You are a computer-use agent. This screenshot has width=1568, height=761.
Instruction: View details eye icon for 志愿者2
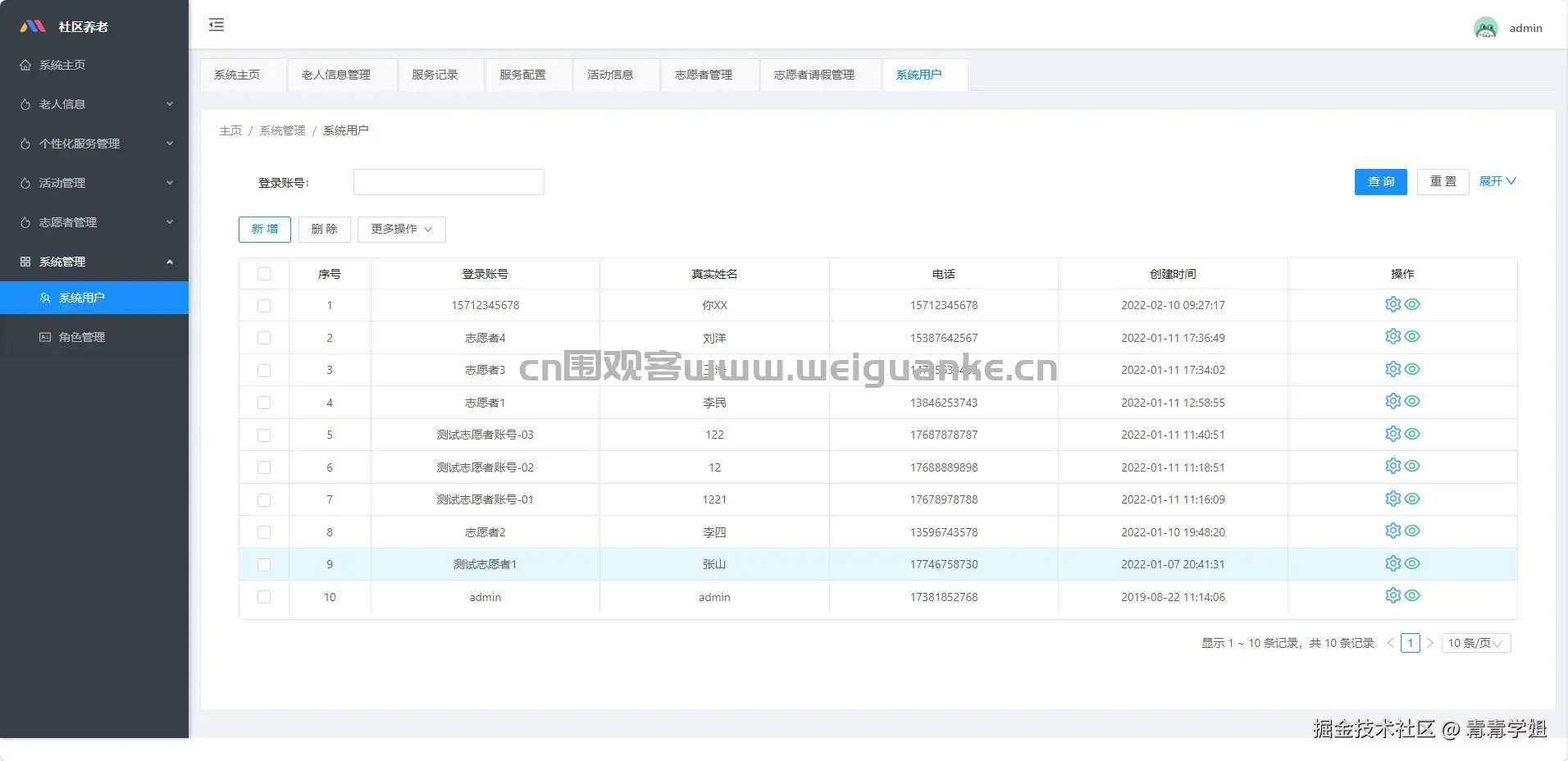coord(1412,531)
